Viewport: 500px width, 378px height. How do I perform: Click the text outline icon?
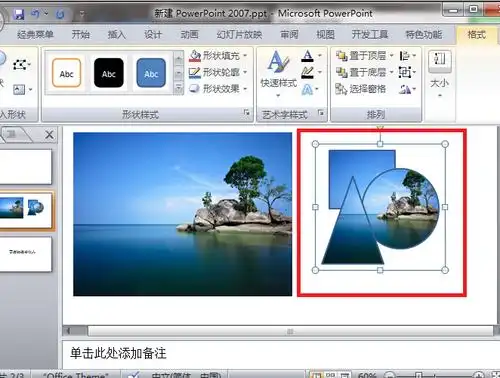pyautogui.click(x=307, y=72)
